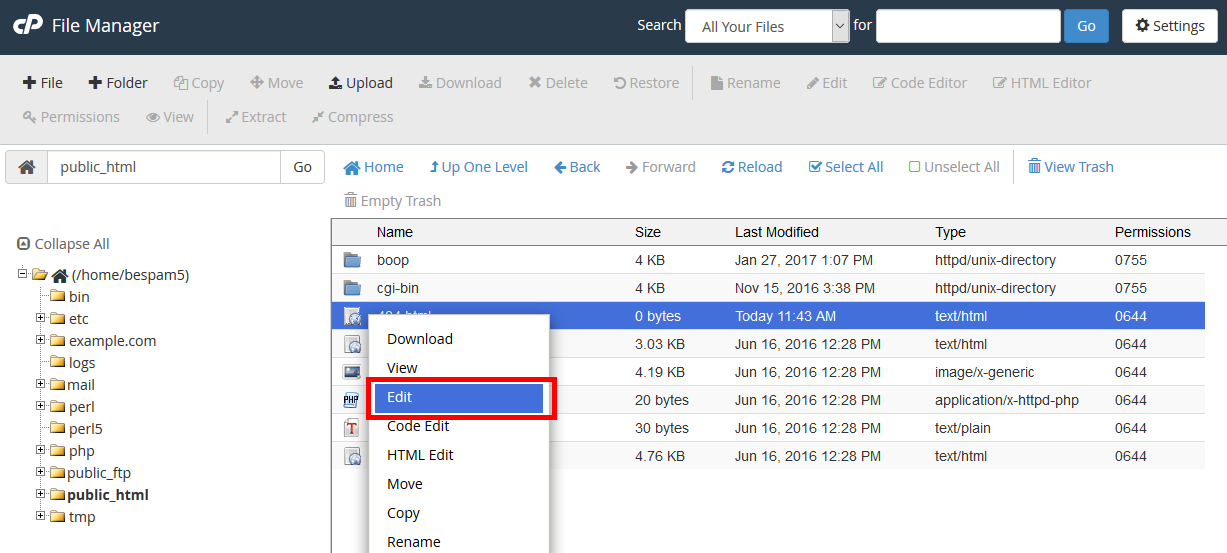This screenshot has height=553, width=1227.
Task: Click Unselect All checkbox option
Action: click(954, 167)
